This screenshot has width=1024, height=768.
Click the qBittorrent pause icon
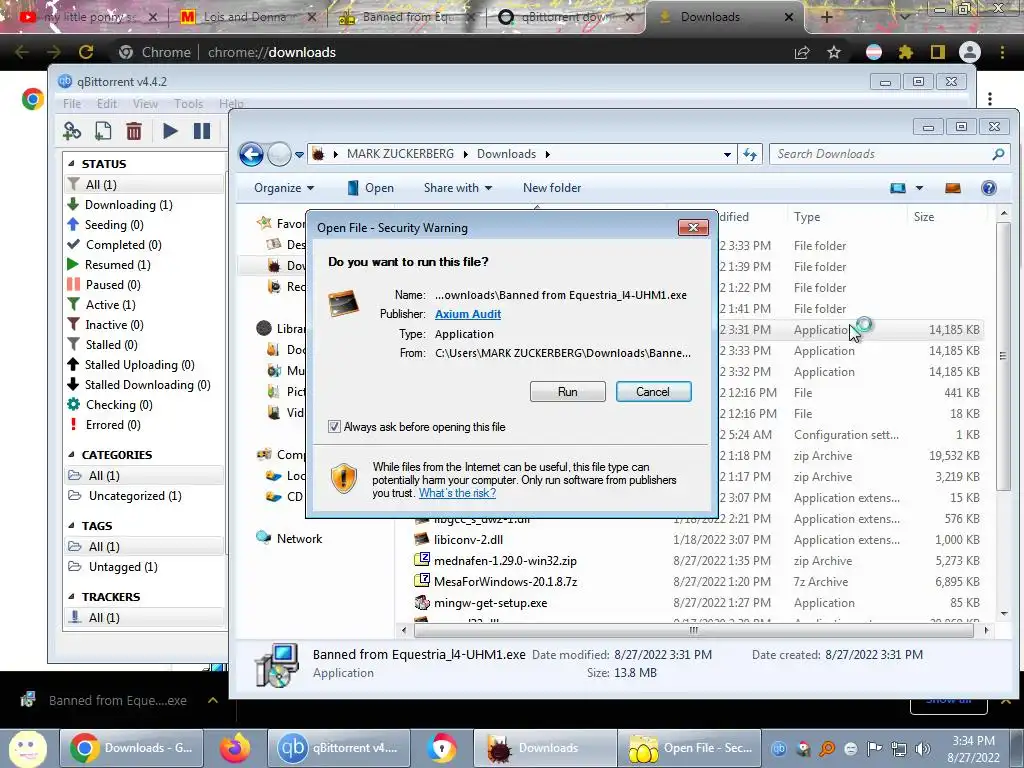202,131
